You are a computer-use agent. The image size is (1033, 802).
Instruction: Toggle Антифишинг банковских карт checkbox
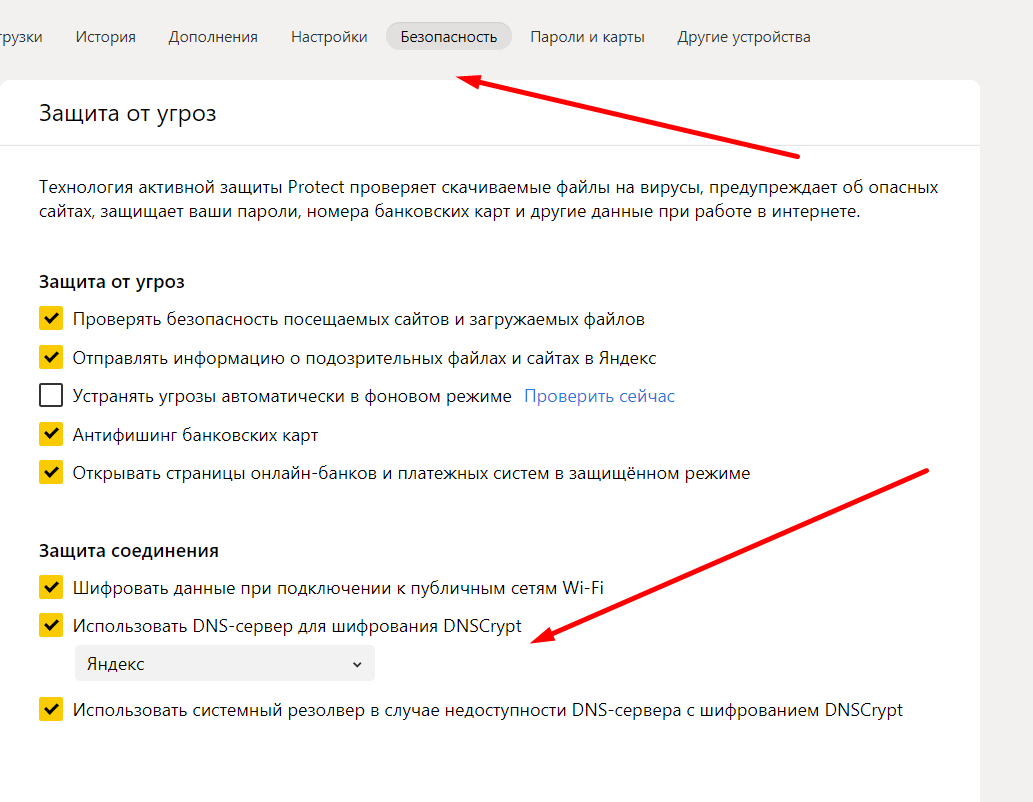coord(51,434)
